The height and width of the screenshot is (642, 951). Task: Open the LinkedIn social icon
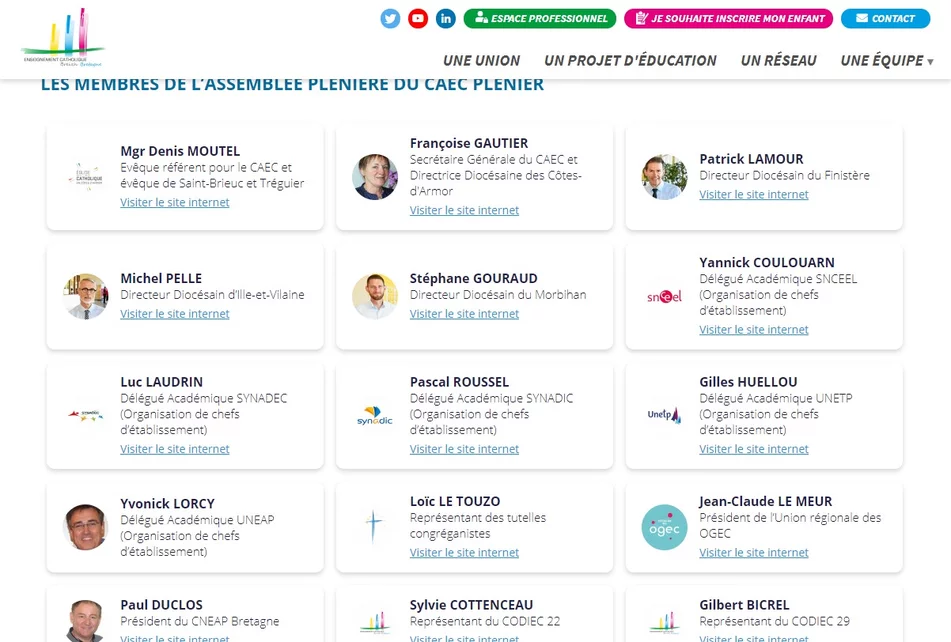(x=446, y=18)
